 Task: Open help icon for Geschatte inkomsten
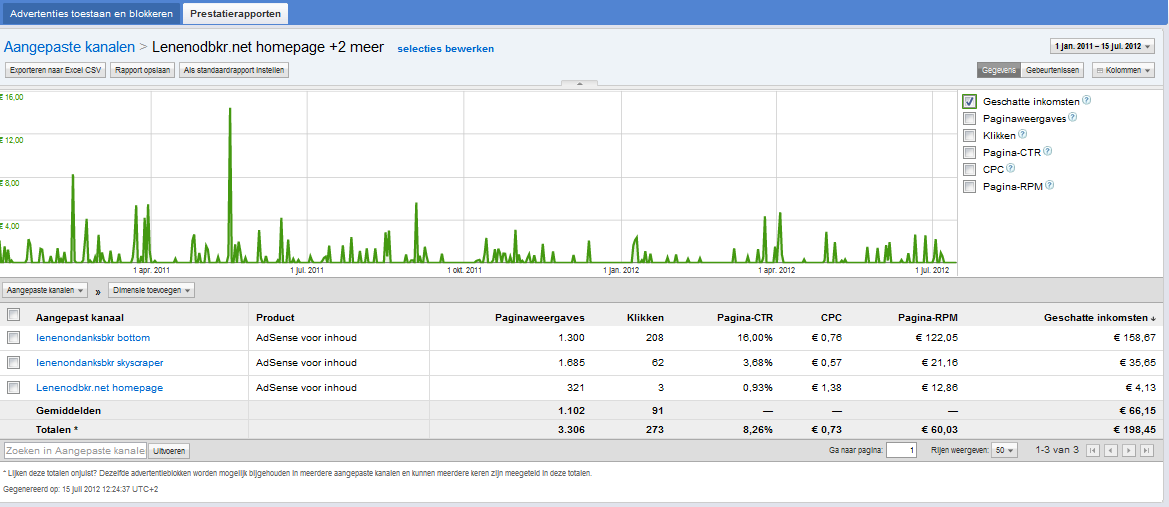[1086, 100]
